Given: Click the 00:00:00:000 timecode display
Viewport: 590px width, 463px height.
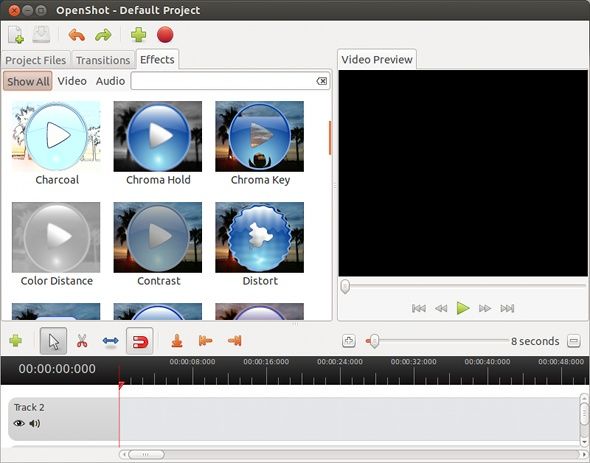Looking at the screenshot, I should pos(57,369).
